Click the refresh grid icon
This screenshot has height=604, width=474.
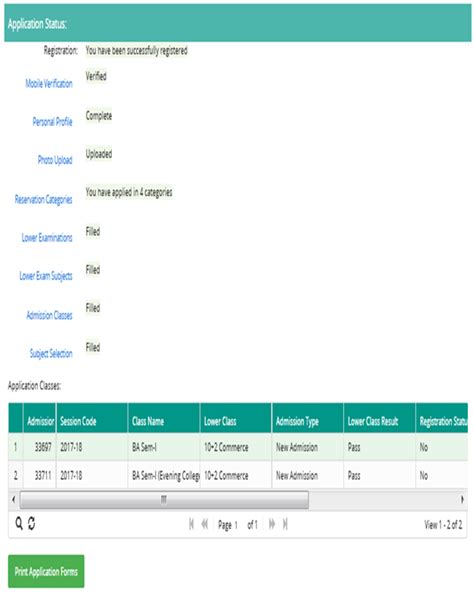click(32, 523)
